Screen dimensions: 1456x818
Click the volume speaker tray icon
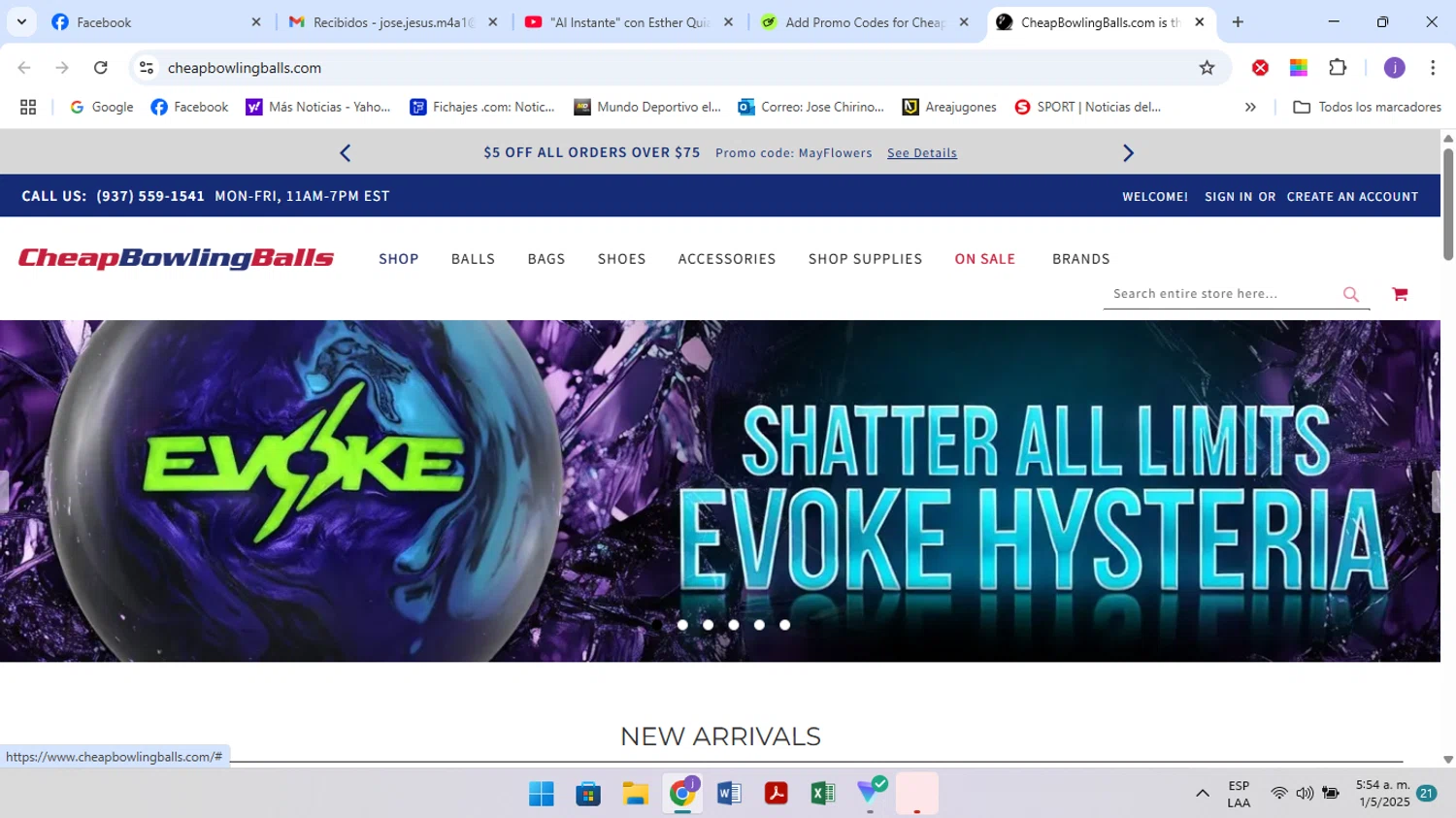(x=1305, y=794)
